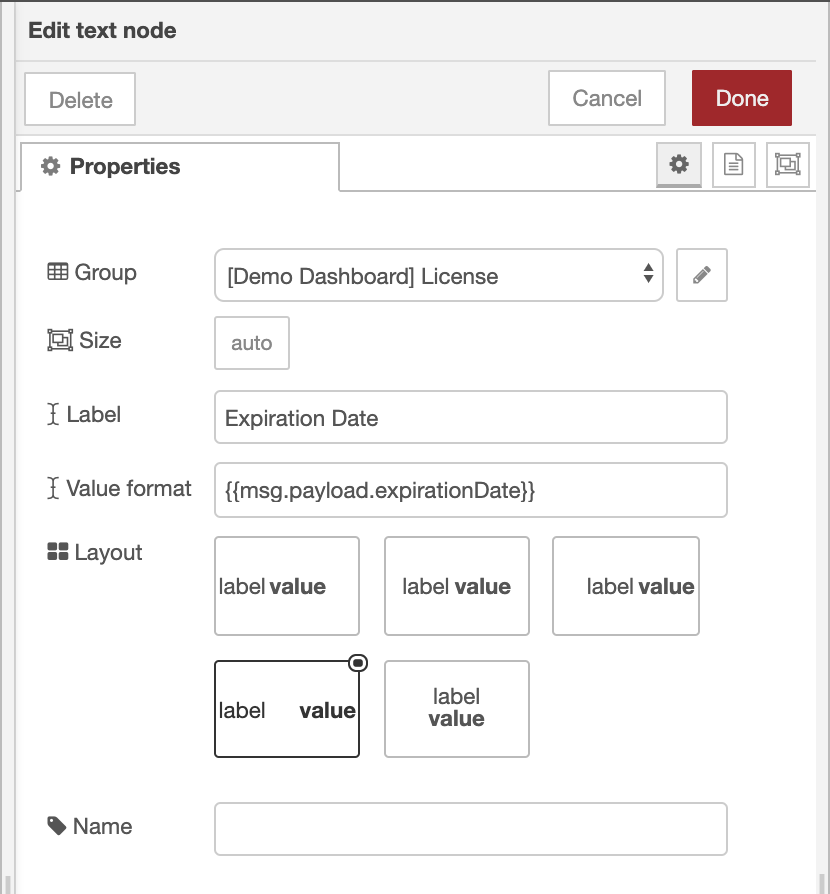Click the Value format cursor icon

point(53,488)
